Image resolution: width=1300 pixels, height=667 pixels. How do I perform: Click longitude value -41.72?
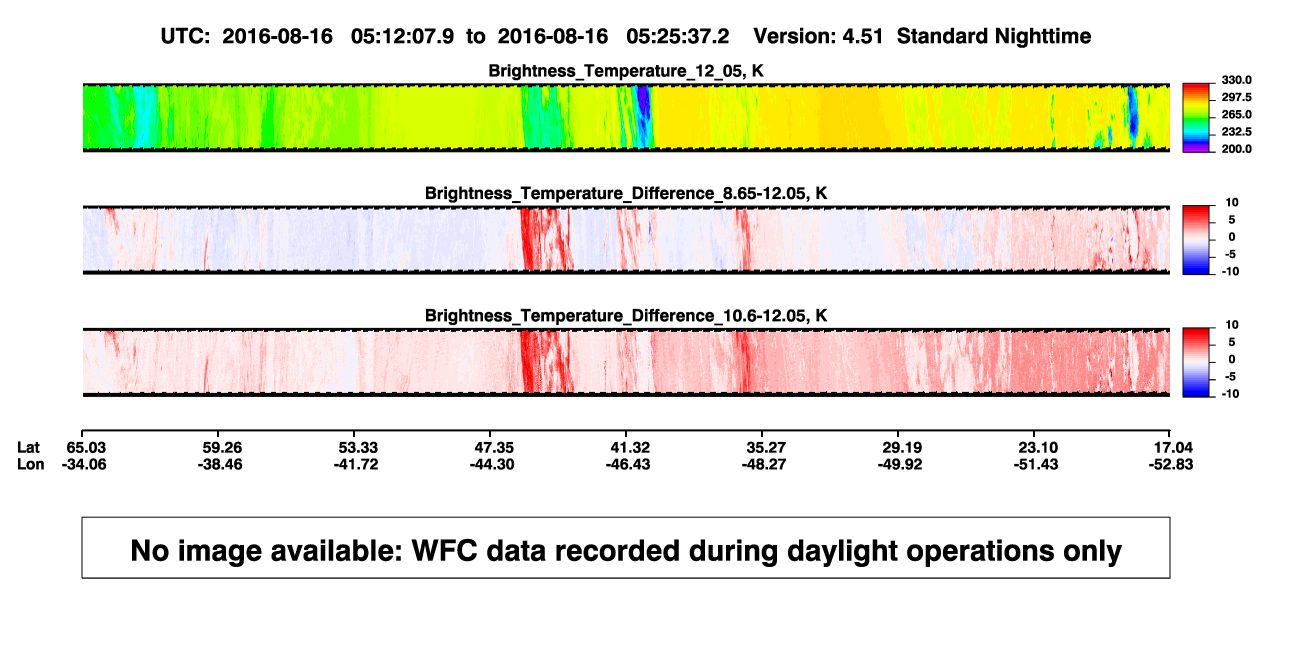(x=355, y=464)
